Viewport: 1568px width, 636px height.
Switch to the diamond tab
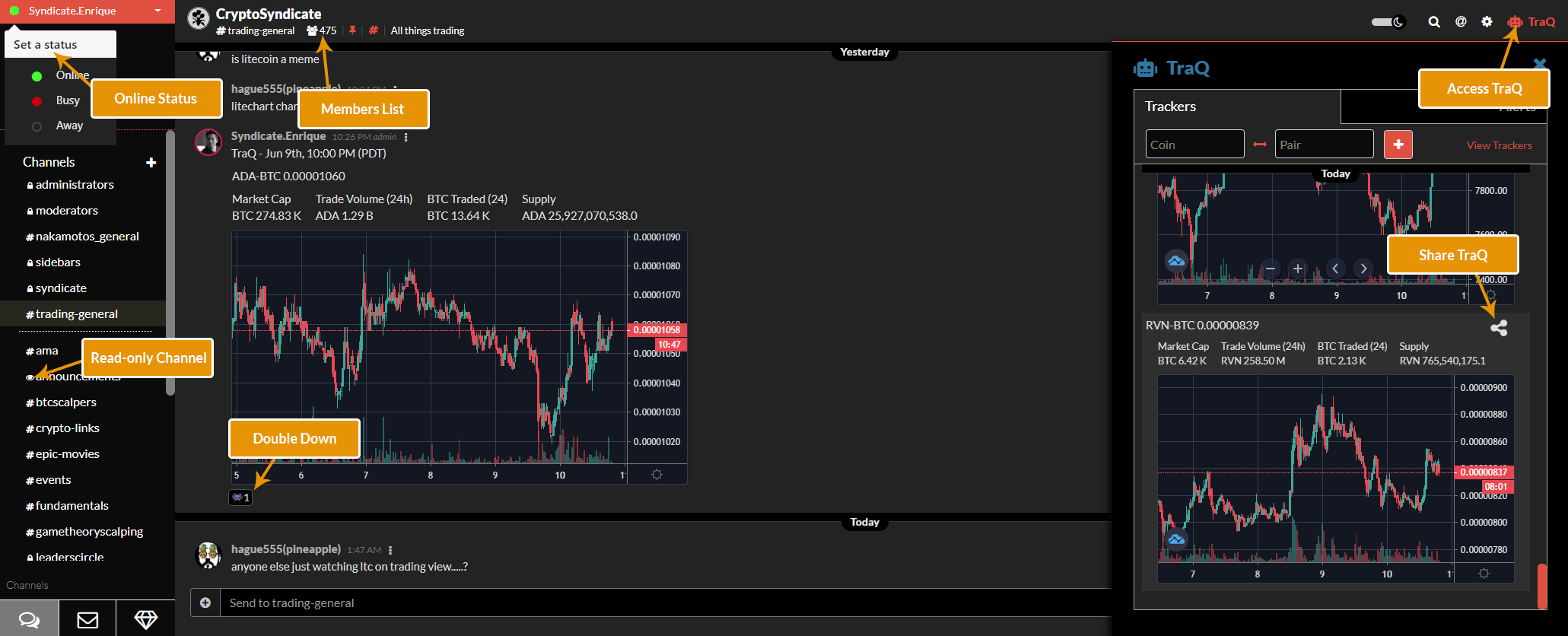click(145, 619)
